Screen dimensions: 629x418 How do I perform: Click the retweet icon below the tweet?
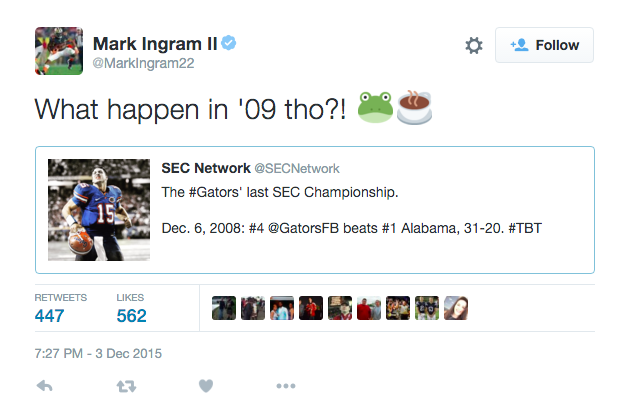[x=126, y=386]
